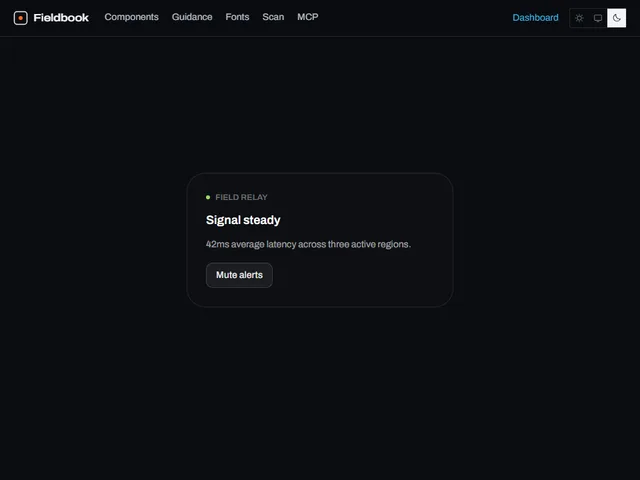Viewport: 640px width, 480px height.
Task: Activate dark theme moon icon
Action: tap(616, 18)
